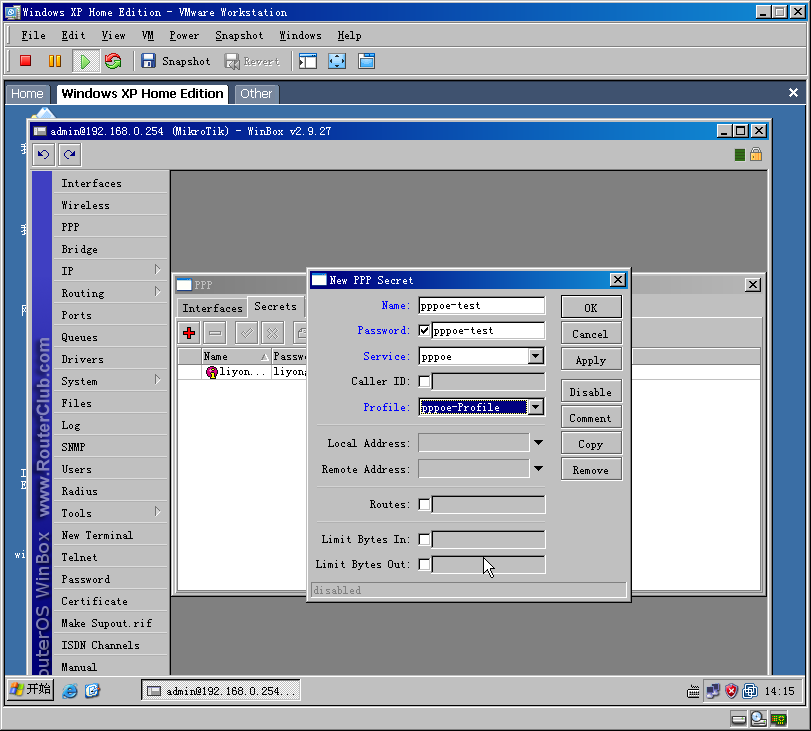The image size is (811, 731).
Task: Click Cancel in New PPP Secret
Action: click(x=591, y=334)
